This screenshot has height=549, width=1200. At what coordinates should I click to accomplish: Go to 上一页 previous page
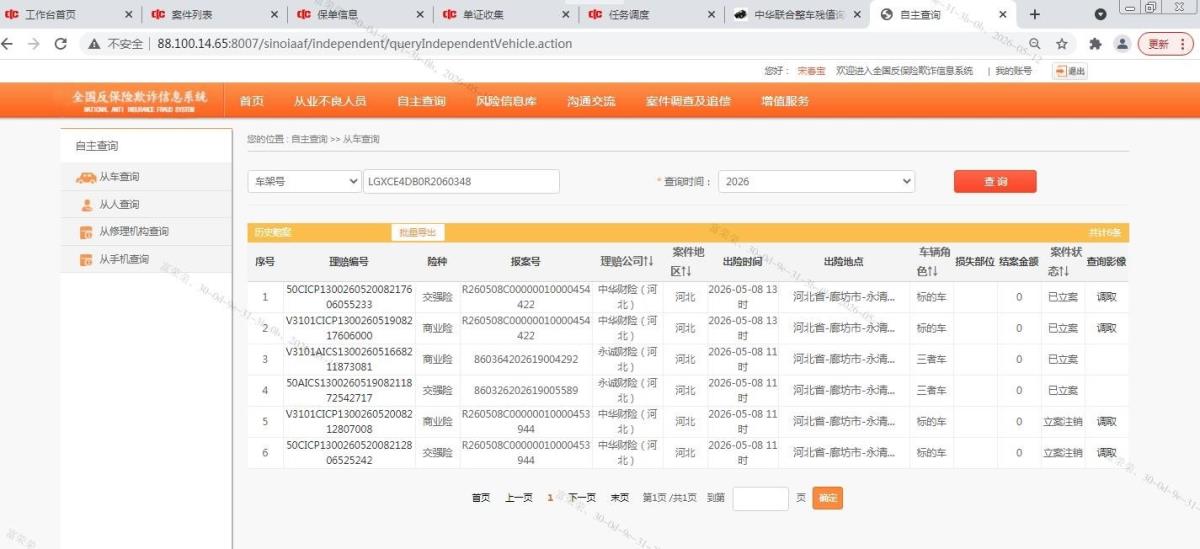click(519, 498)
